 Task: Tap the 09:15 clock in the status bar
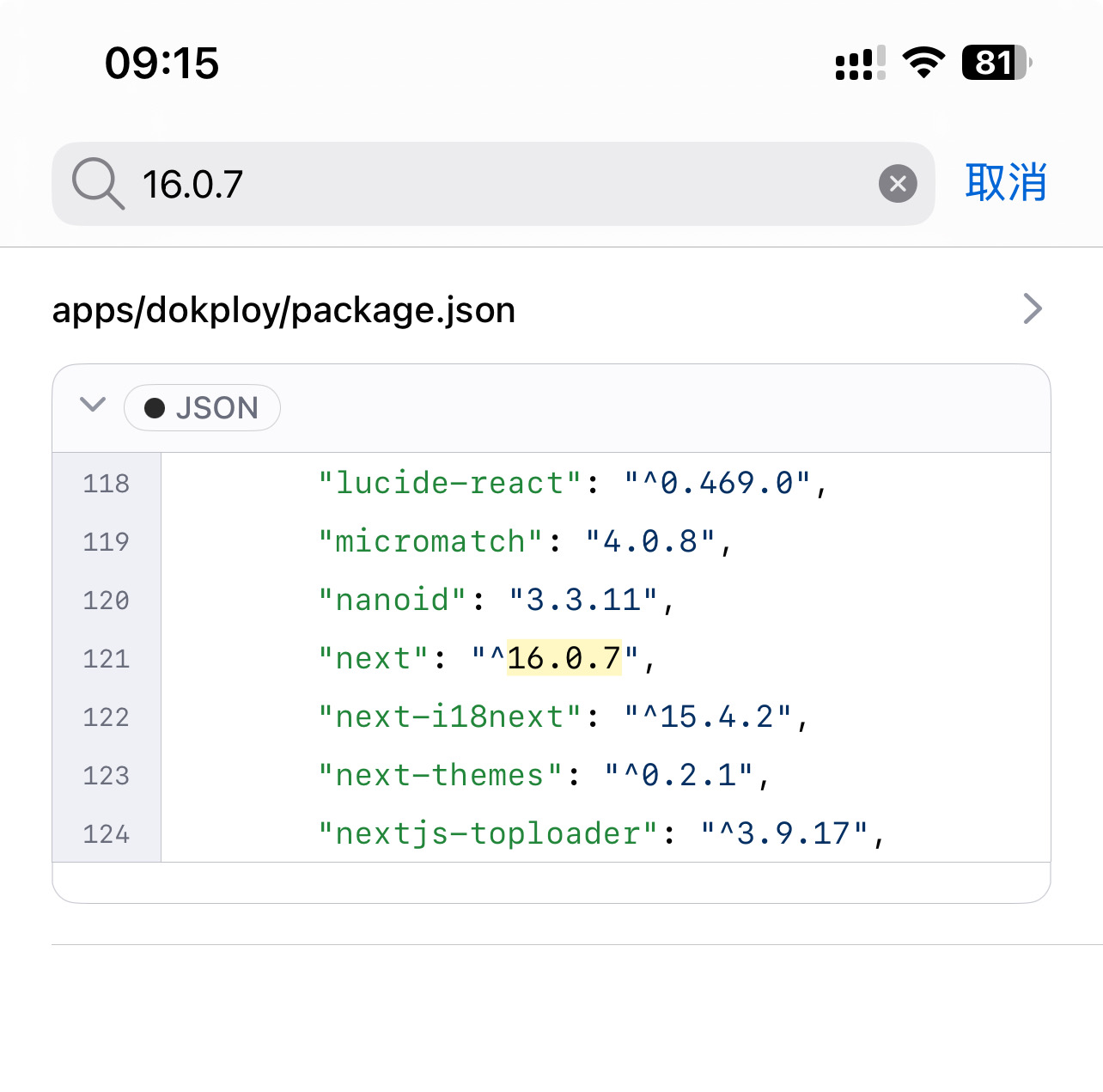click(161, 64)
